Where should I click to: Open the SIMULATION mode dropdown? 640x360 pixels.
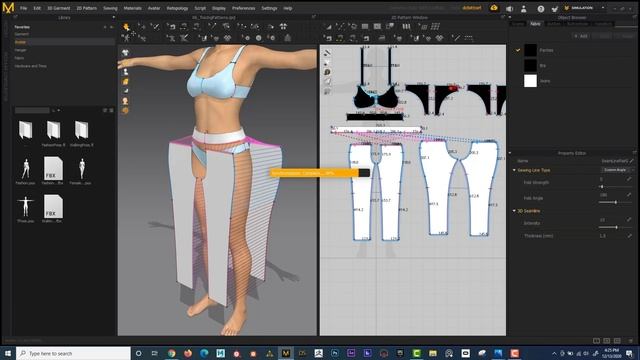(603, 8)
